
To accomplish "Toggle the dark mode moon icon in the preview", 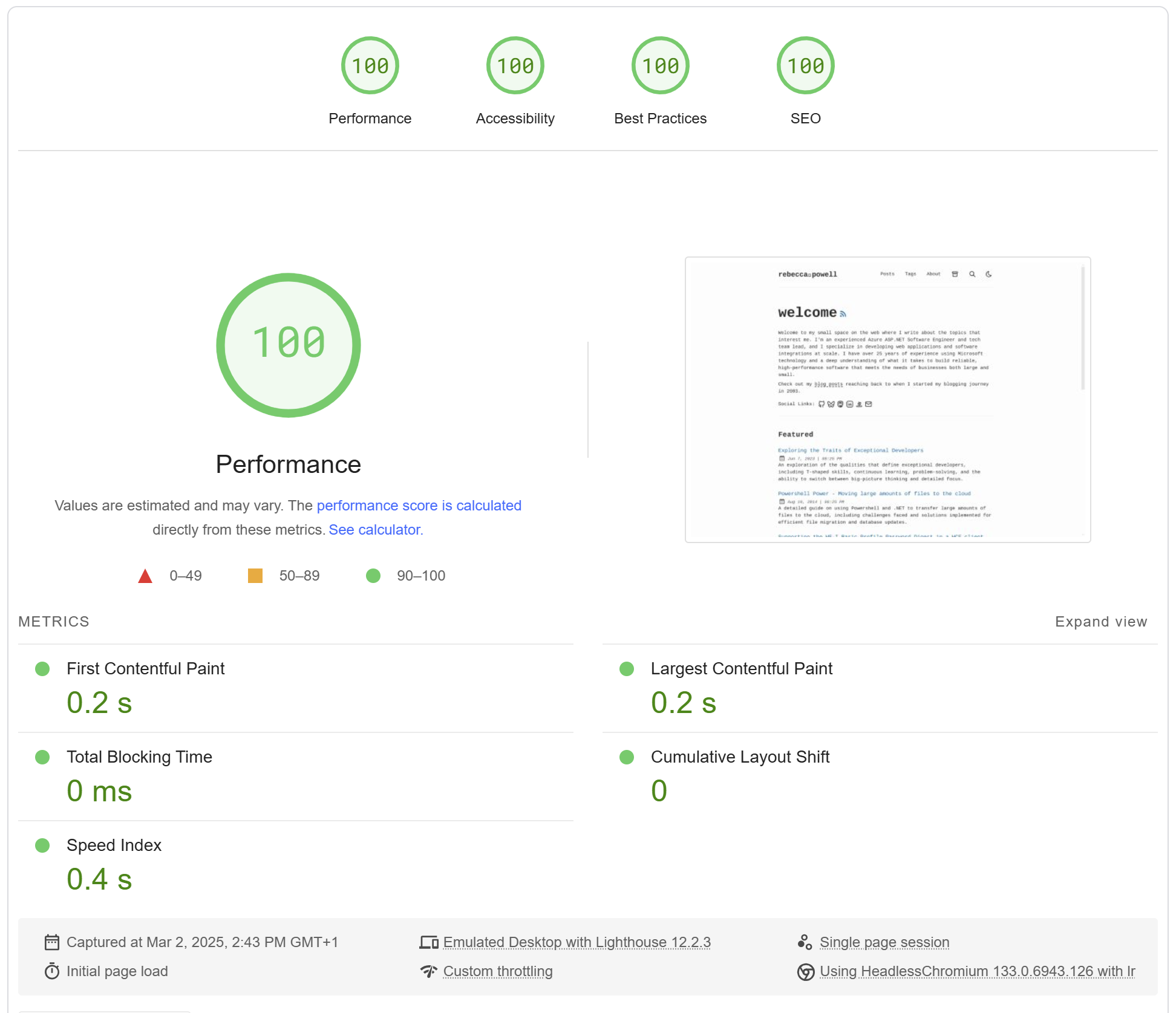I will (x=989, y=274).
